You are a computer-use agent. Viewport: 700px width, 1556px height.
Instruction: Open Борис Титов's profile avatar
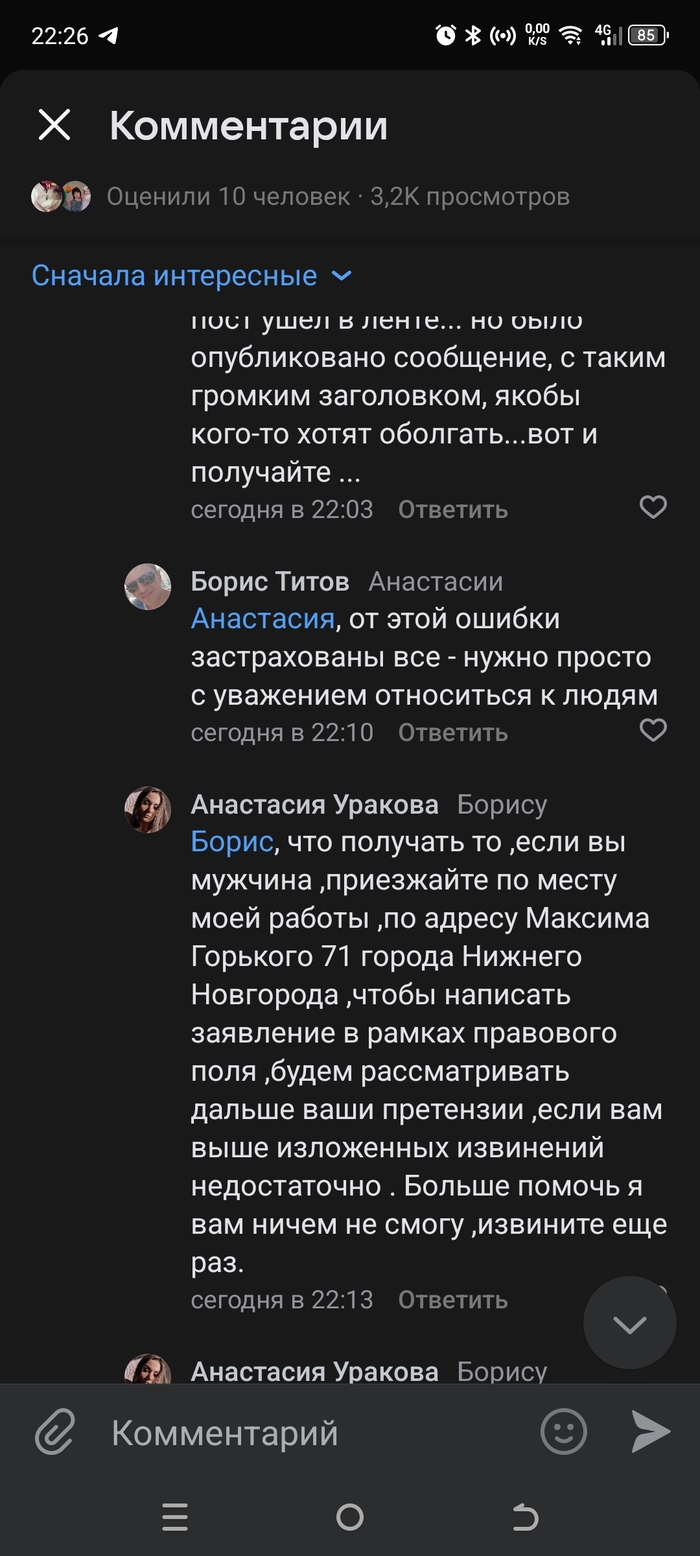coord(147,586)
